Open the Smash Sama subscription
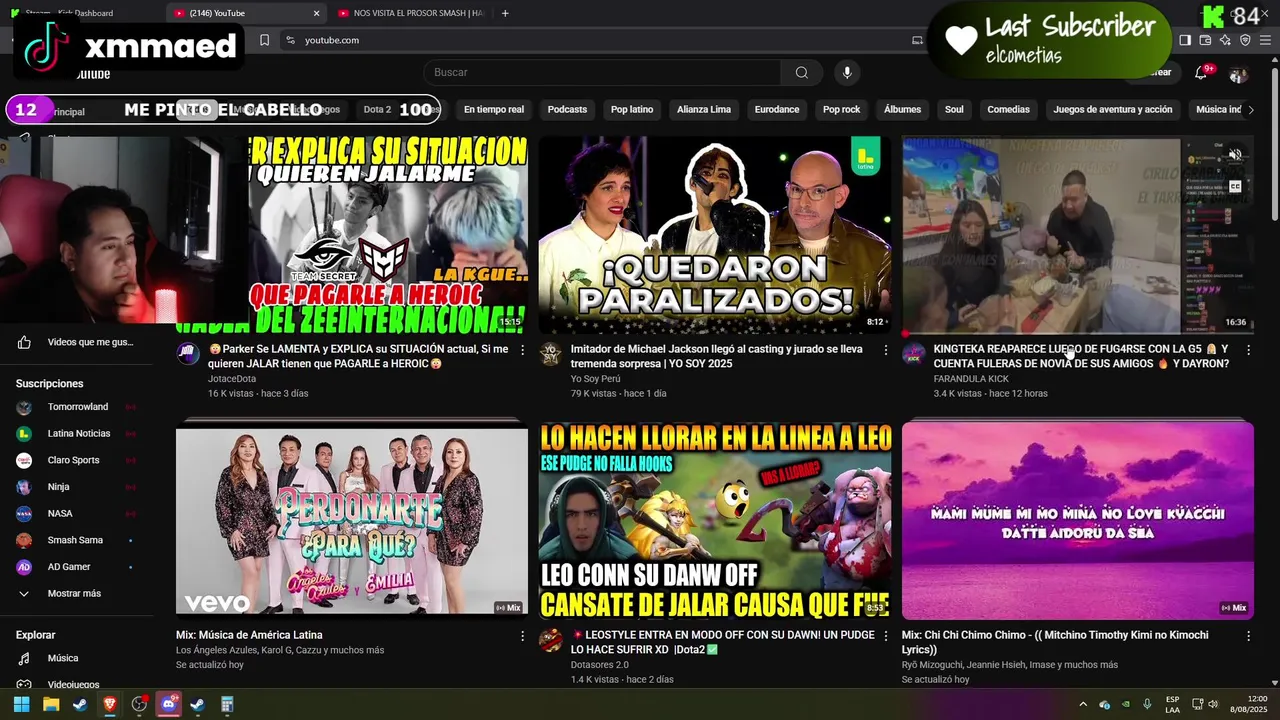 pyautogui.click(x=74, y=540)
